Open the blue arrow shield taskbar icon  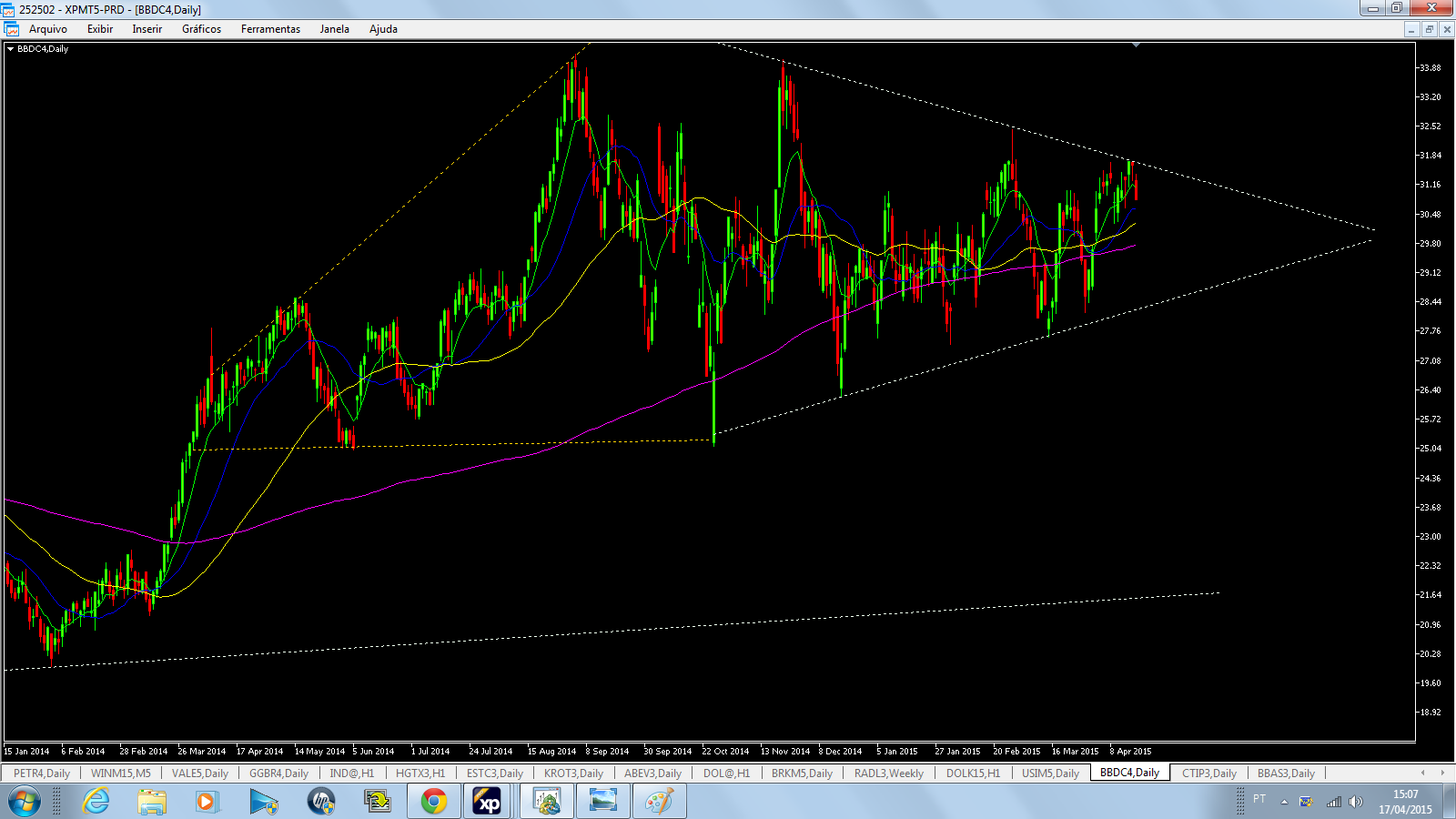(x=264, y=802)
